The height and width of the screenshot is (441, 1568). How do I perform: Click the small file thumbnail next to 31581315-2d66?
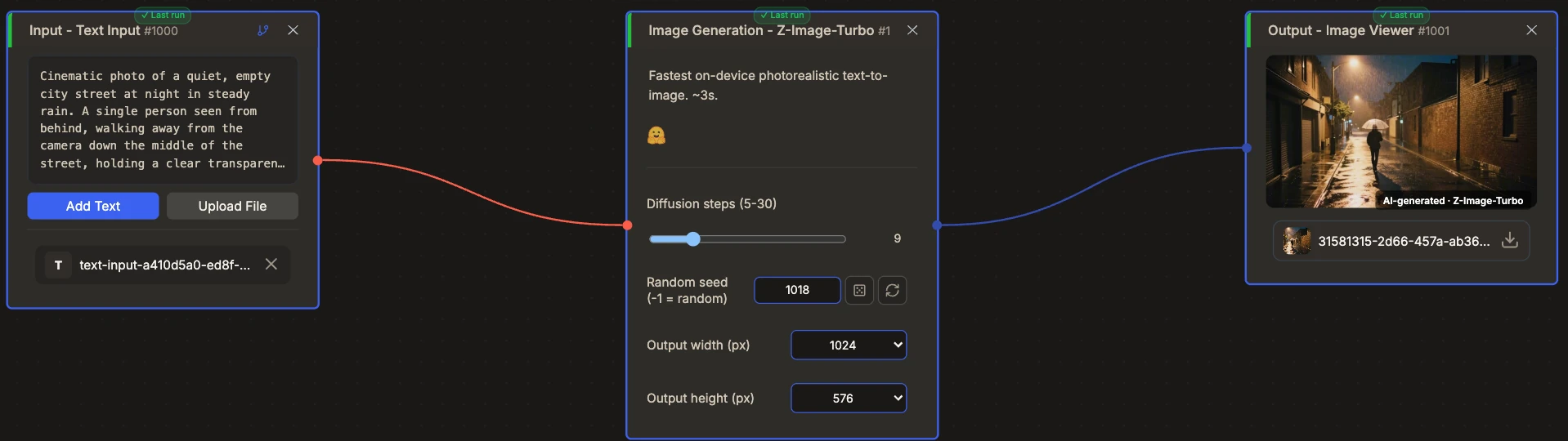coord(1297,241)
